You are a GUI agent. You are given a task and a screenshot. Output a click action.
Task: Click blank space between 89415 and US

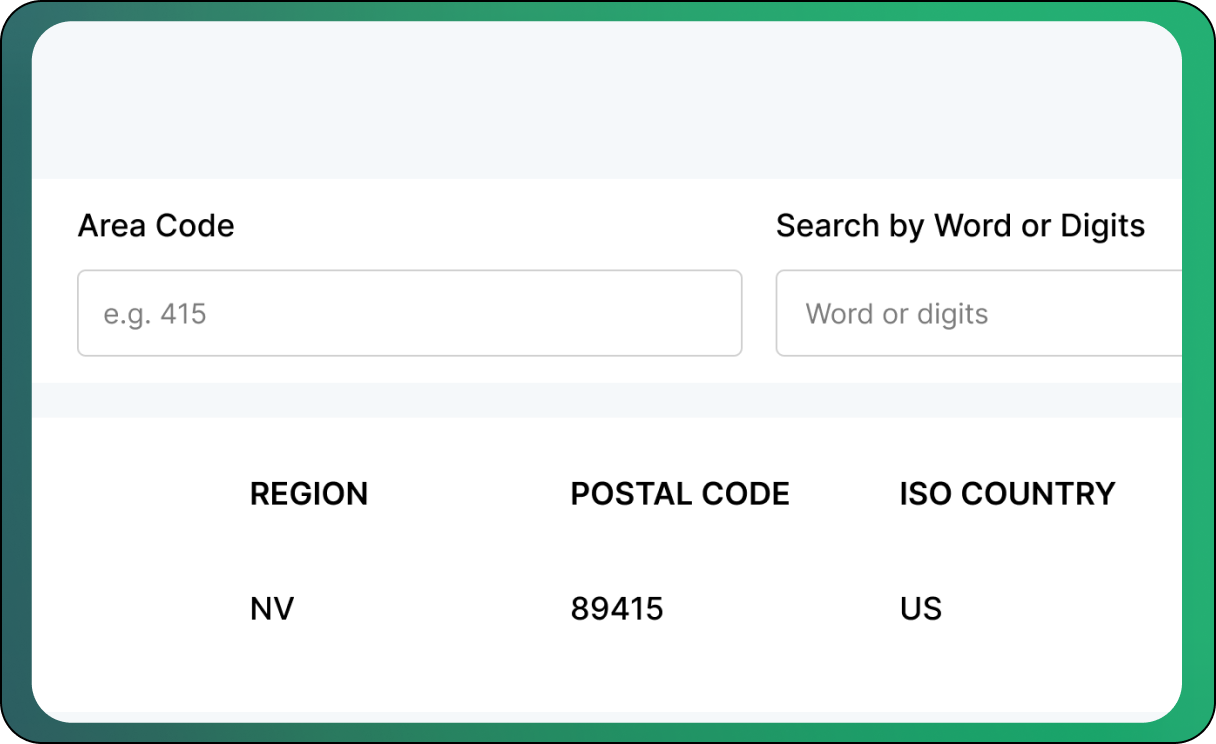pos(780,609)
